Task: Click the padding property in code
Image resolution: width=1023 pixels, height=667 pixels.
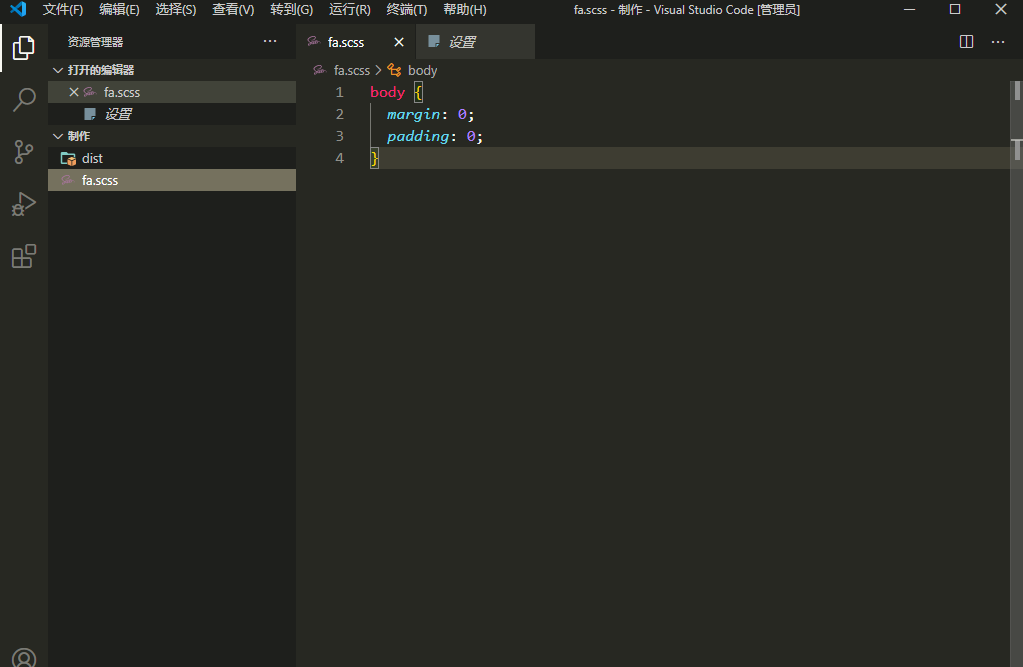Action: click(418, 136)
